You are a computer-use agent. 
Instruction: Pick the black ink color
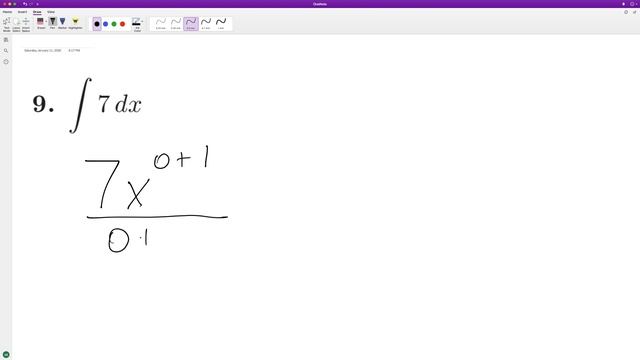[97, 24]
